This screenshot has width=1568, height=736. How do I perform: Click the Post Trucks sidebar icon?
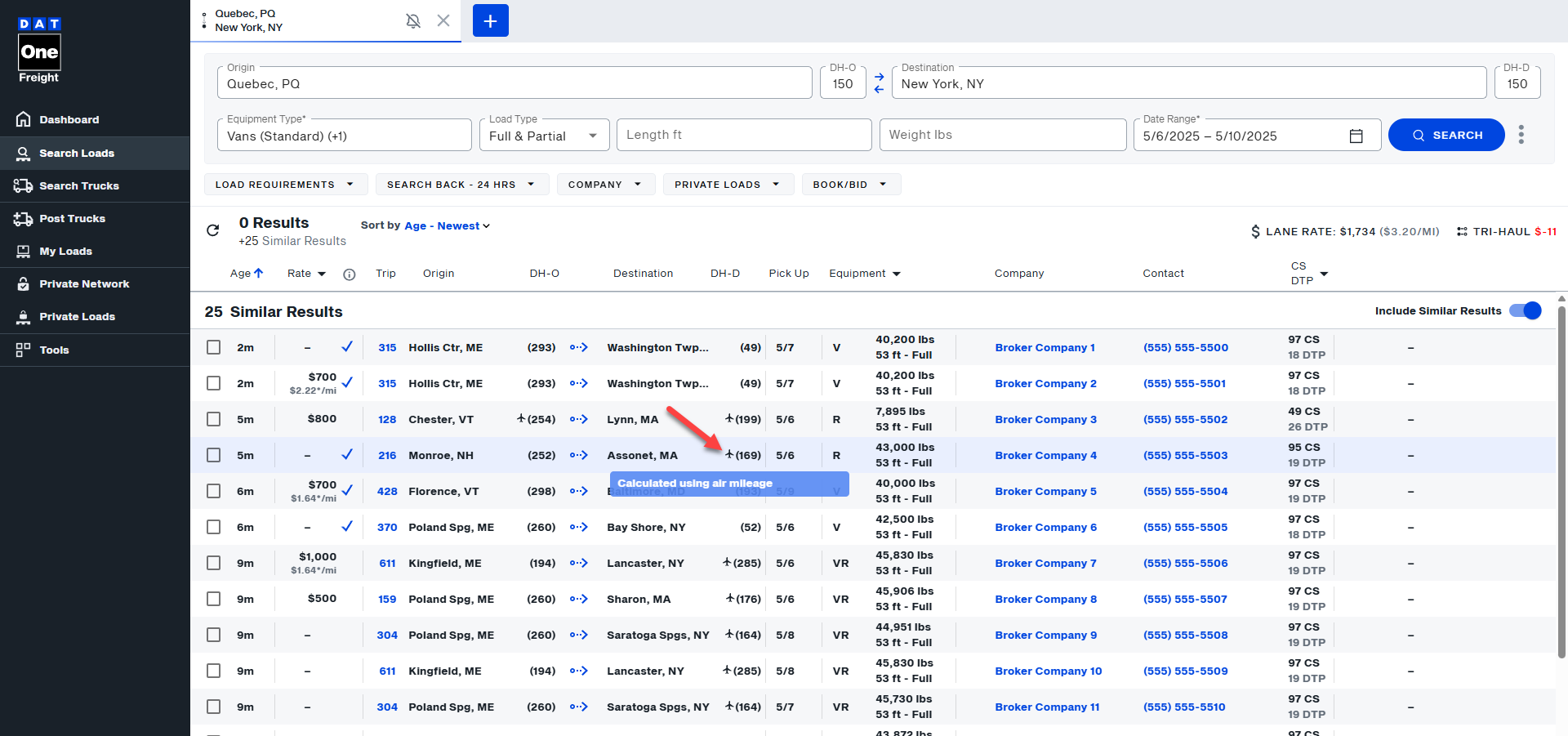[23, 218]
